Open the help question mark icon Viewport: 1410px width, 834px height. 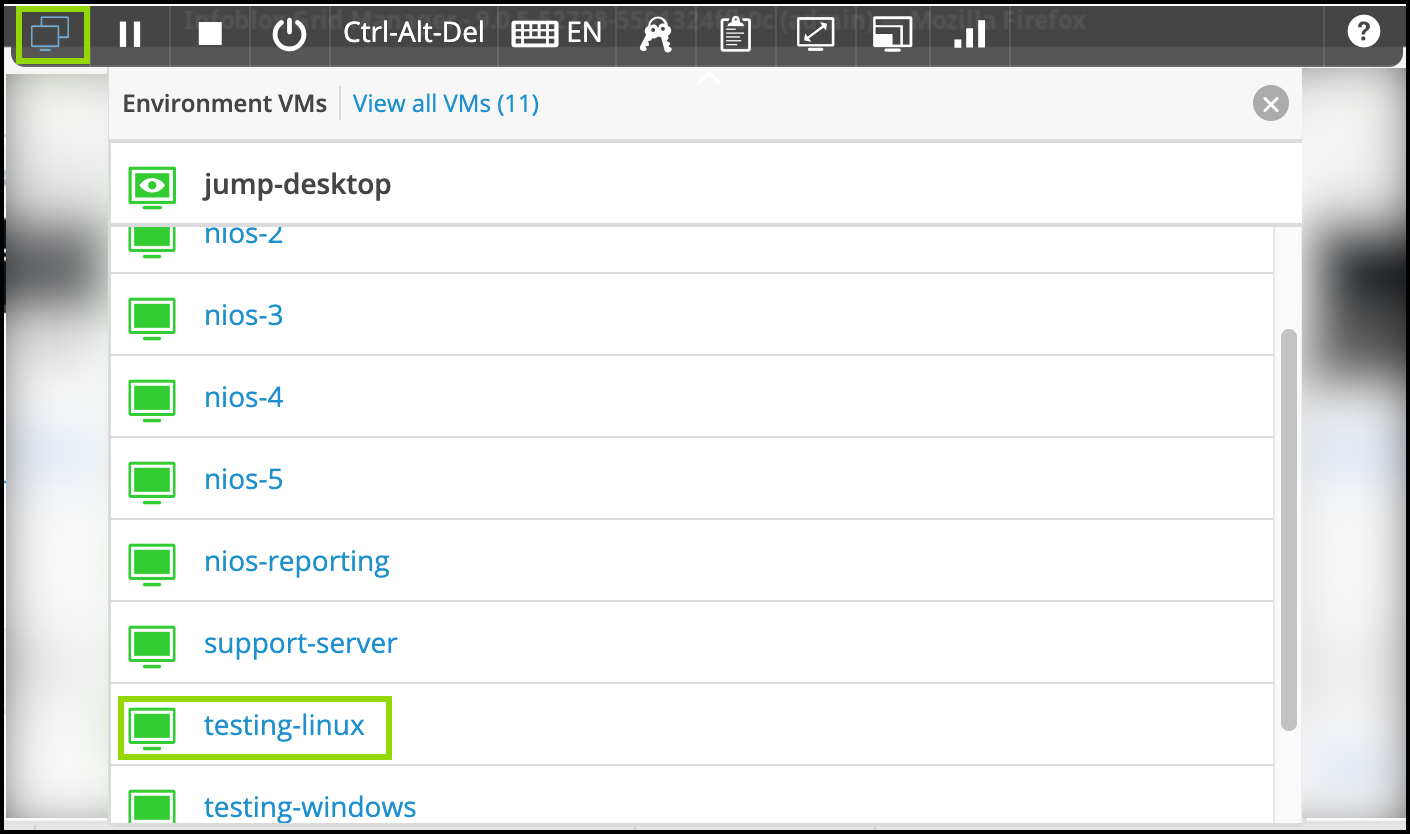coord(1363,32)
